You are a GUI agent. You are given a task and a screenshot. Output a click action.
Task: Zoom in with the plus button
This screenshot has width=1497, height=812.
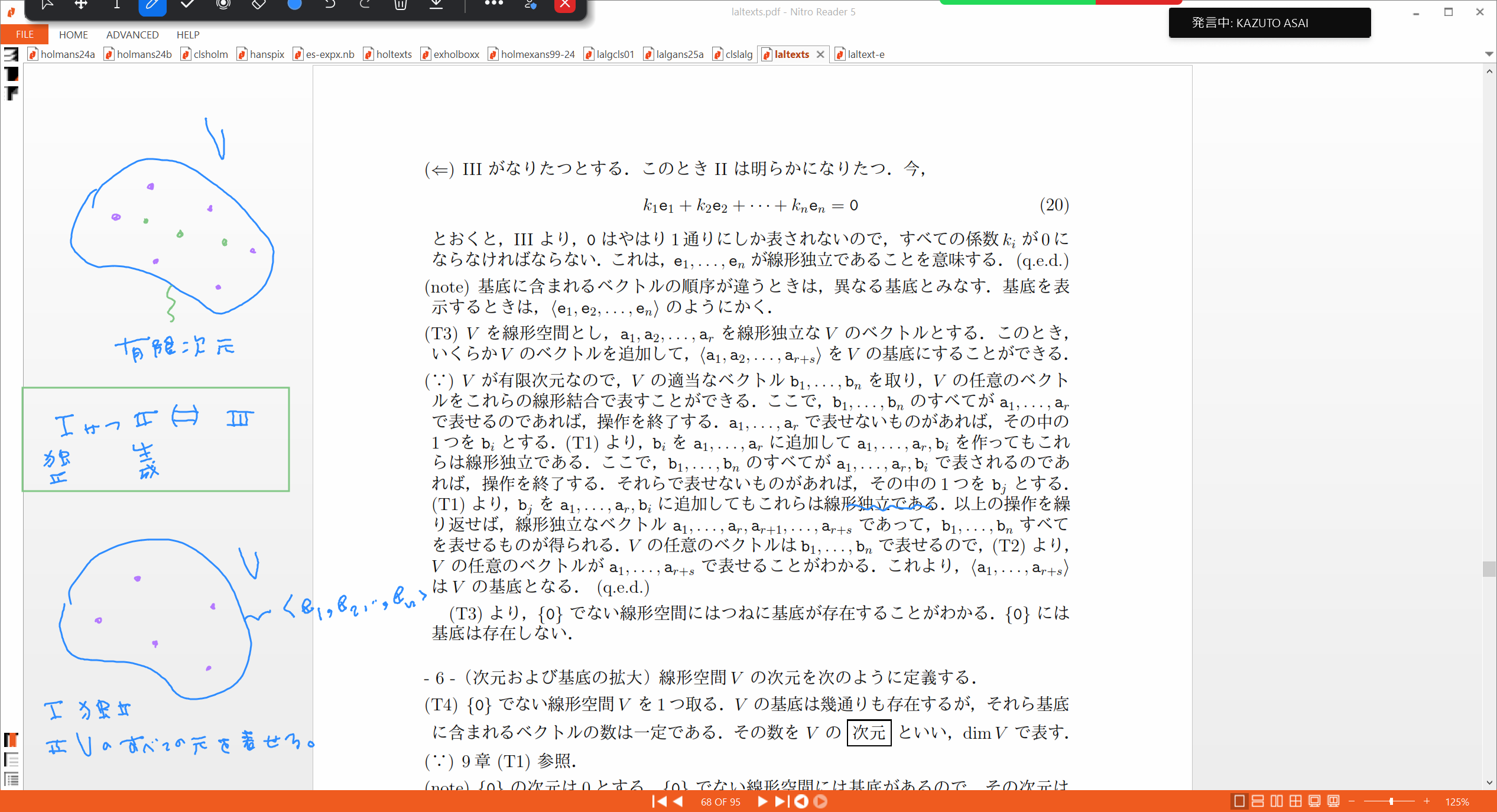tap(1427, 801)
